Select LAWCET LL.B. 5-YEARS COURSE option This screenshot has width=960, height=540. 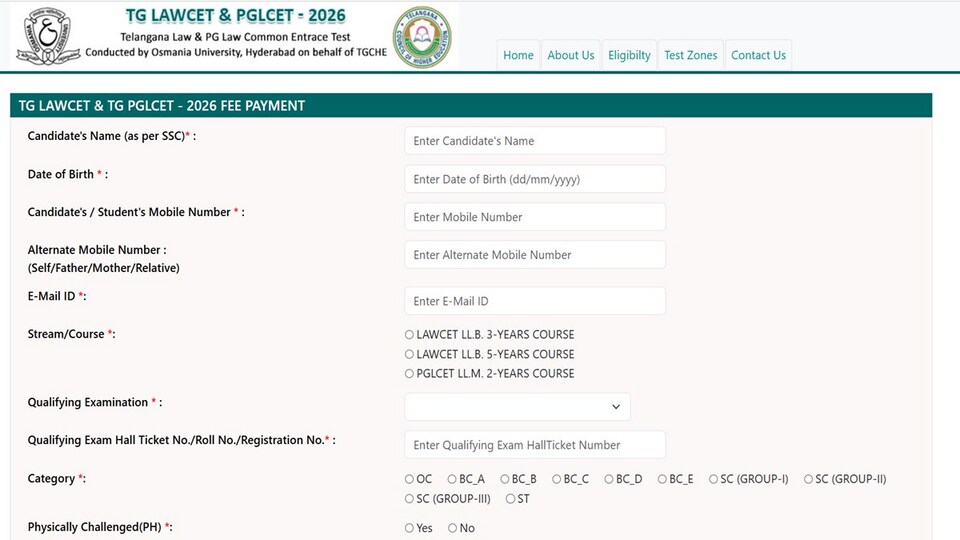[409, 354]
